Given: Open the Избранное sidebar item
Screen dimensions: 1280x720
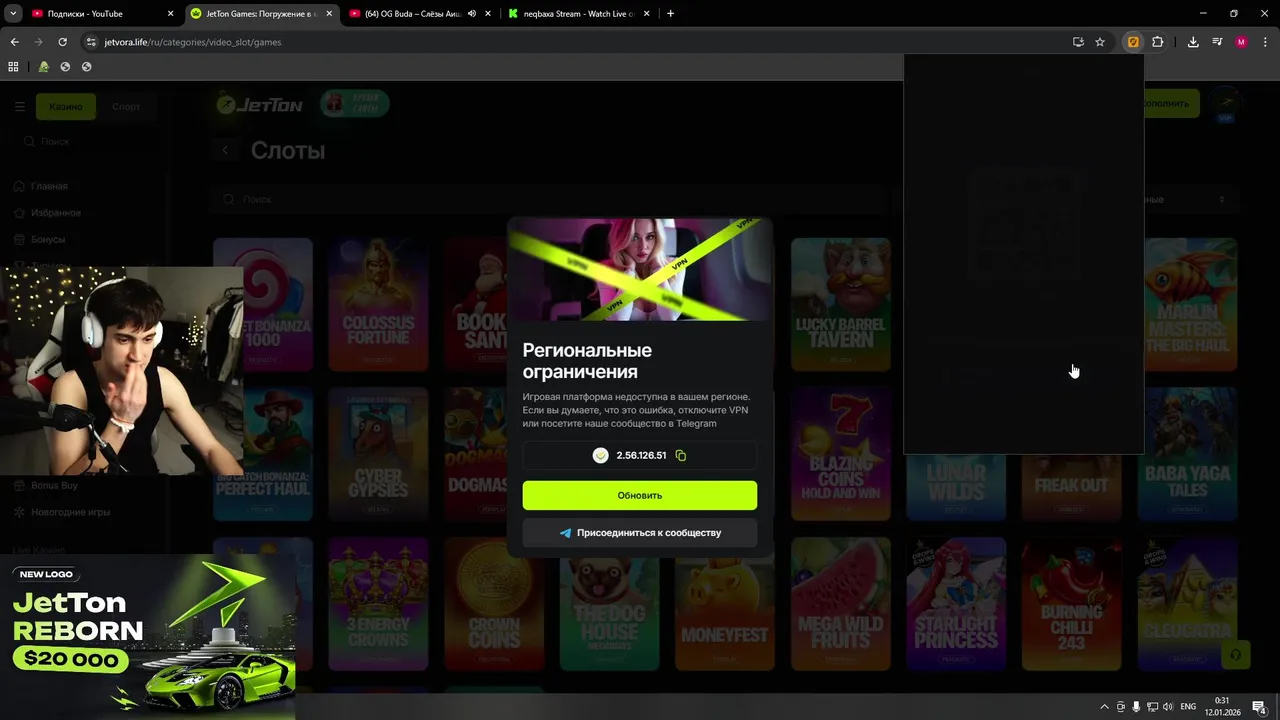Looking at the screenshot, I should point(55,213).
